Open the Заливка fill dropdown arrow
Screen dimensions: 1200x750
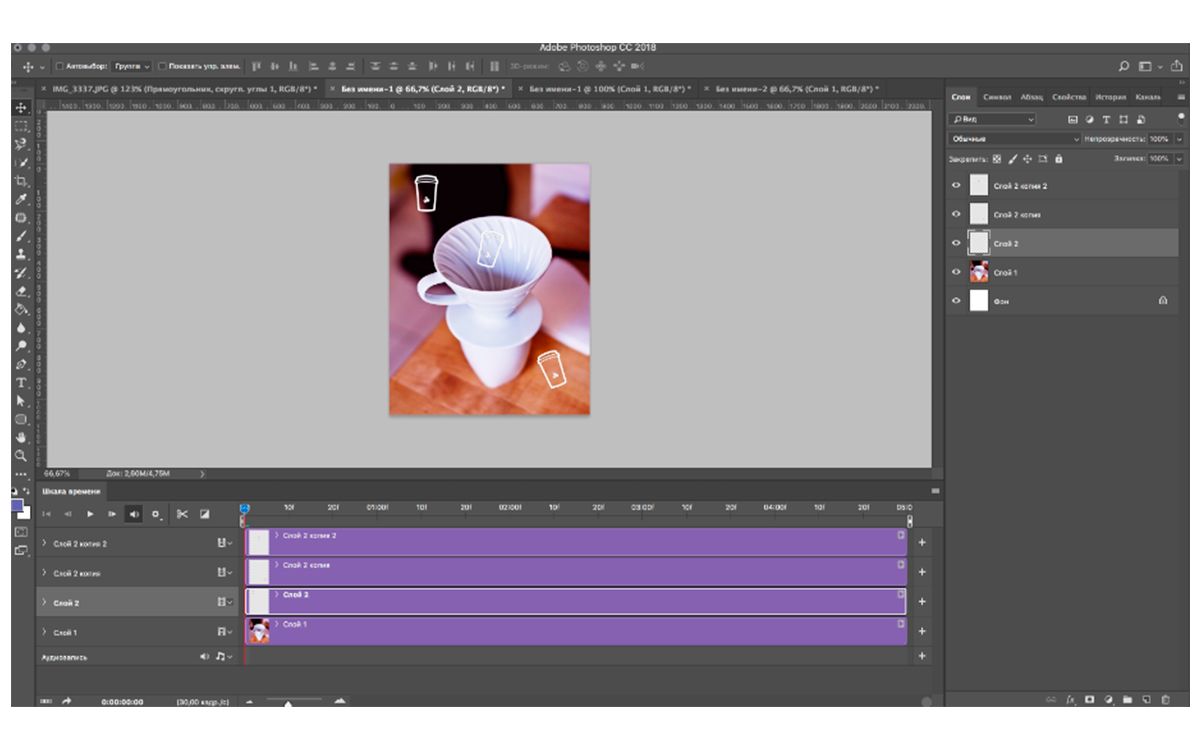coord(1178,159)
